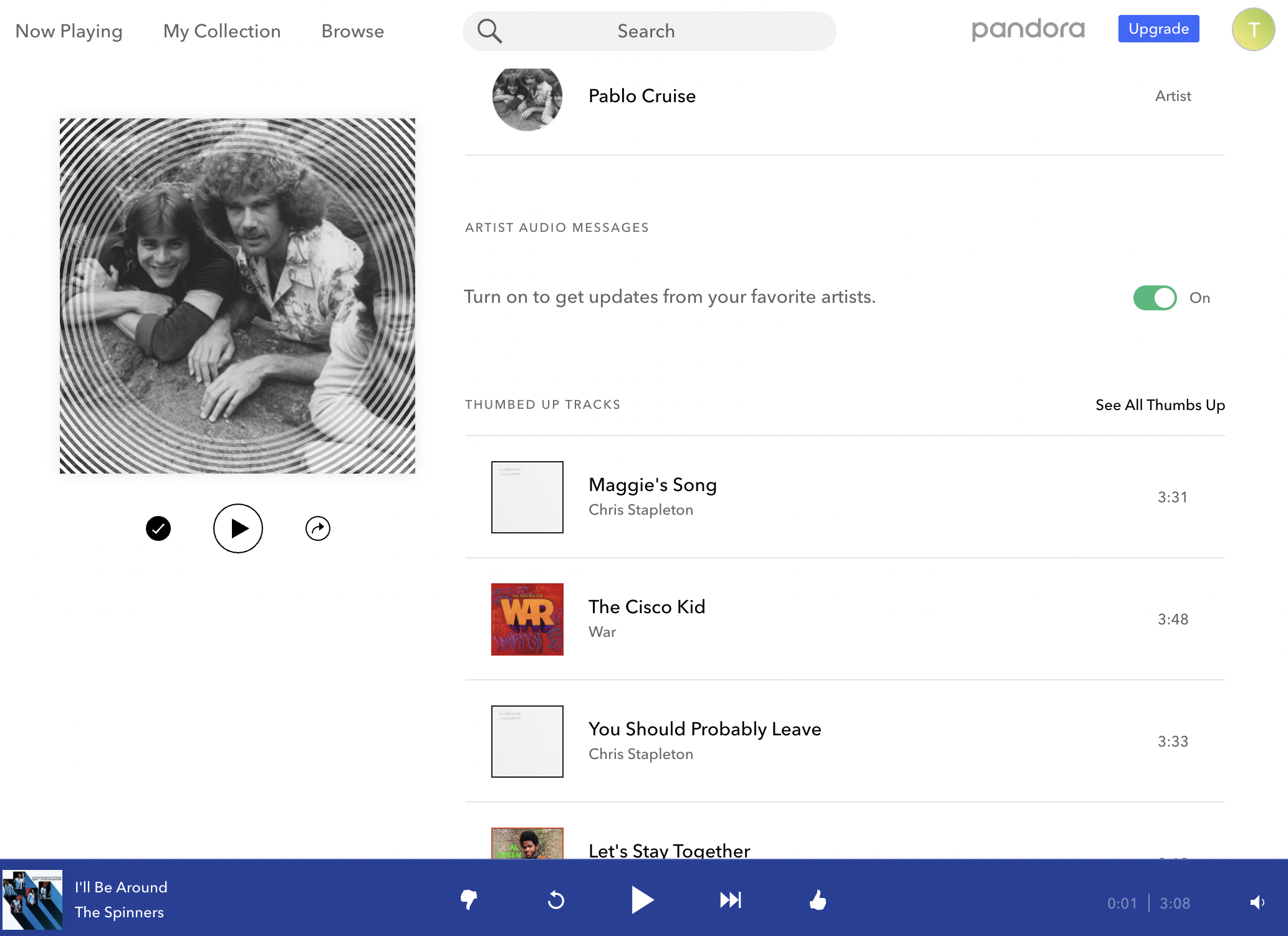1288x936 pixels.
Task: Click the replay/restart track icon
Action: coord(557,900)
